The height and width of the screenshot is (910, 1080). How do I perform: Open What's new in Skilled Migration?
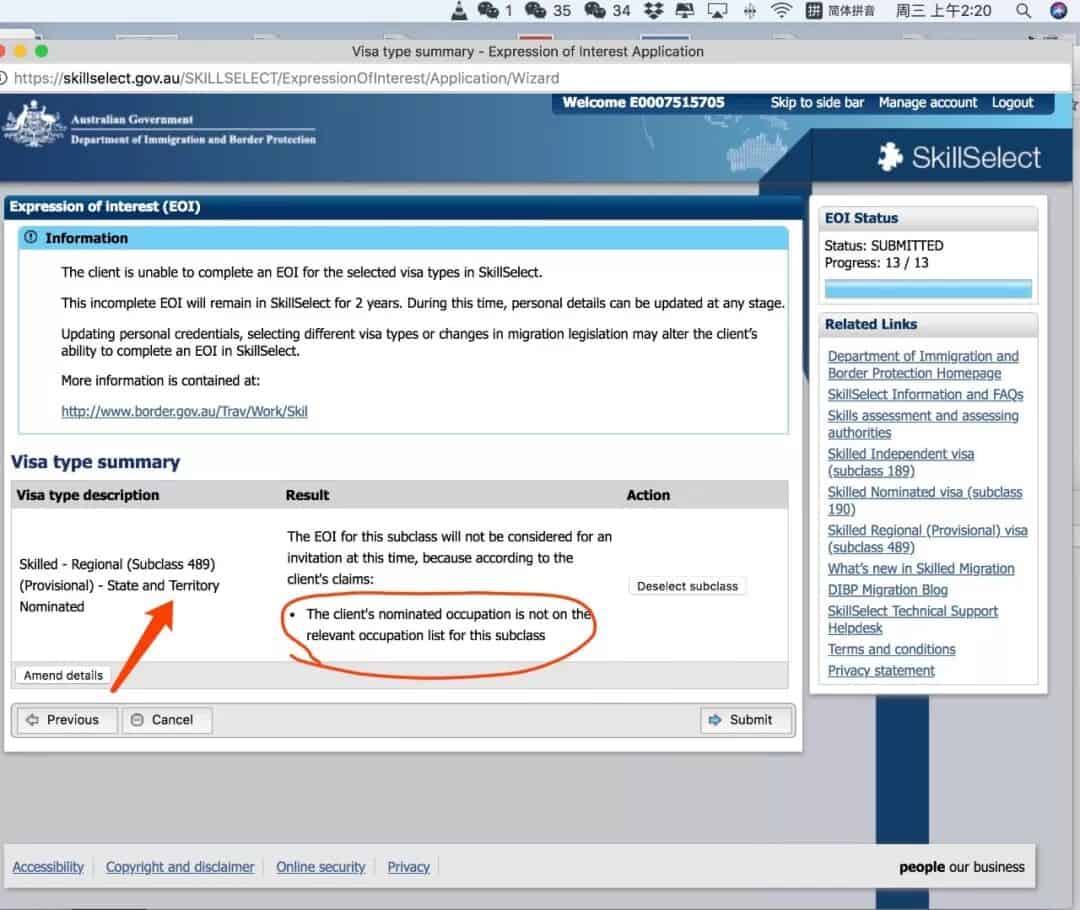[x=921, y=568]
